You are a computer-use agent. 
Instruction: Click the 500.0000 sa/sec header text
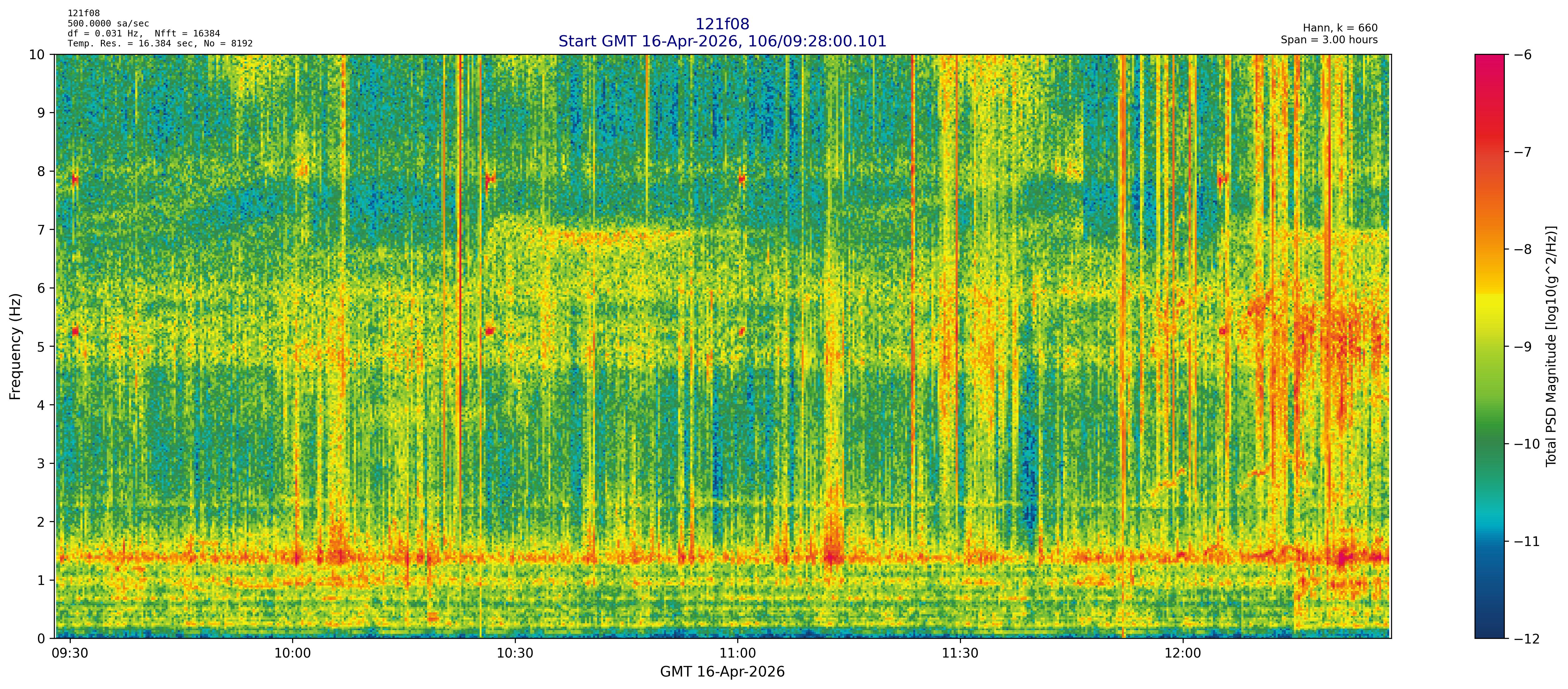pos(108,24)
